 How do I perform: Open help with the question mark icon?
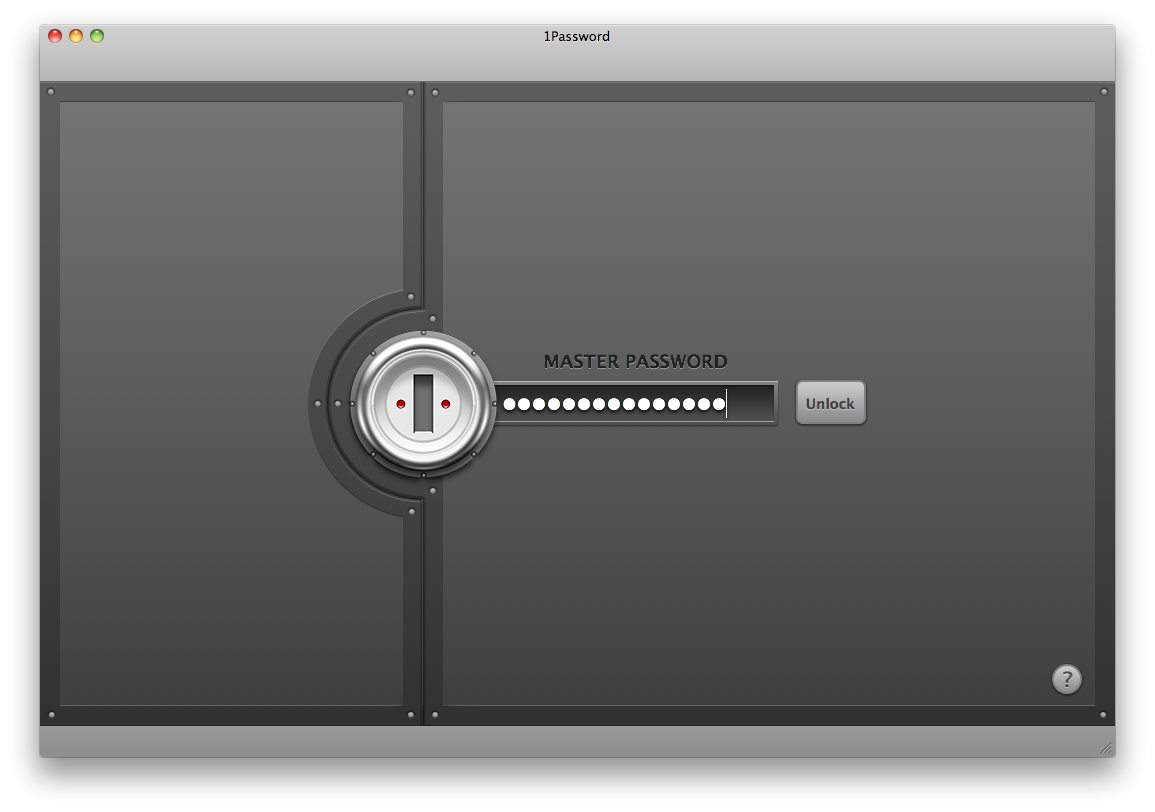click(1066, 679)
